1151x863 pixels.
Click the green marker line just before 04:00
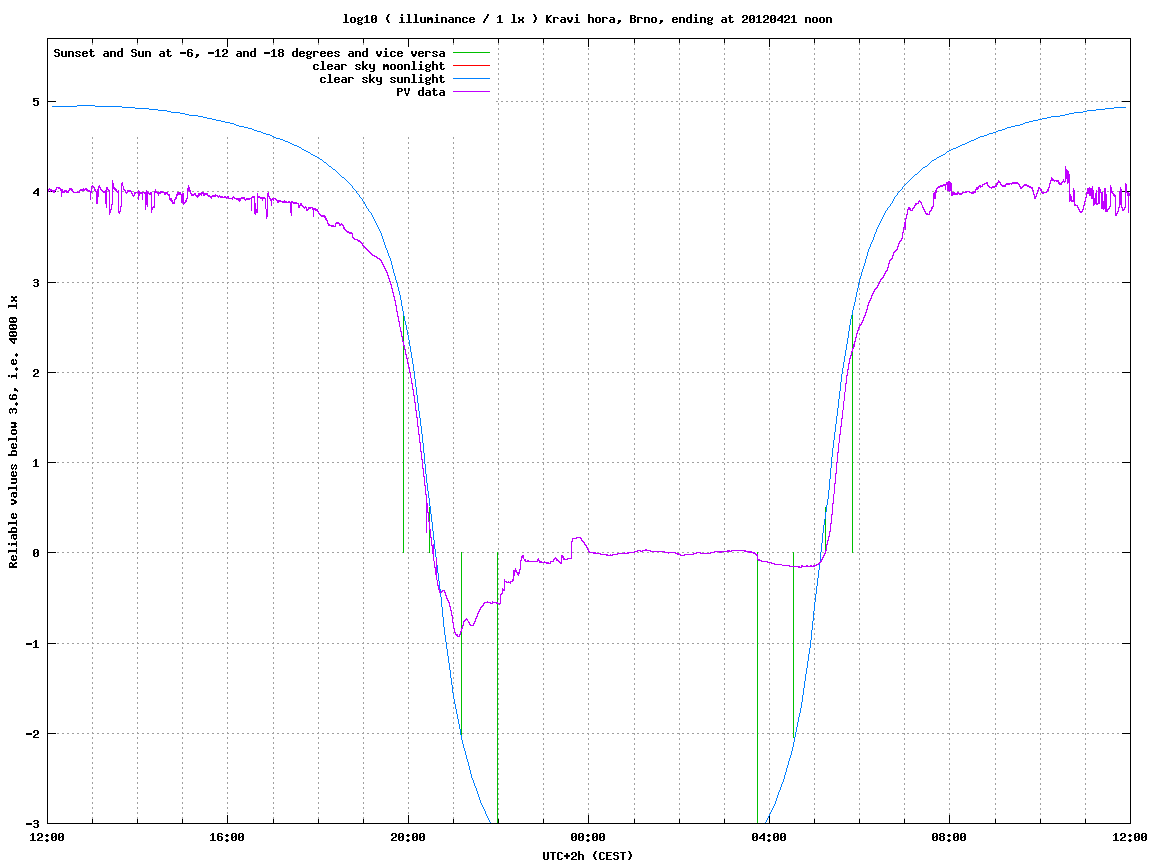[x=758, y=688]
